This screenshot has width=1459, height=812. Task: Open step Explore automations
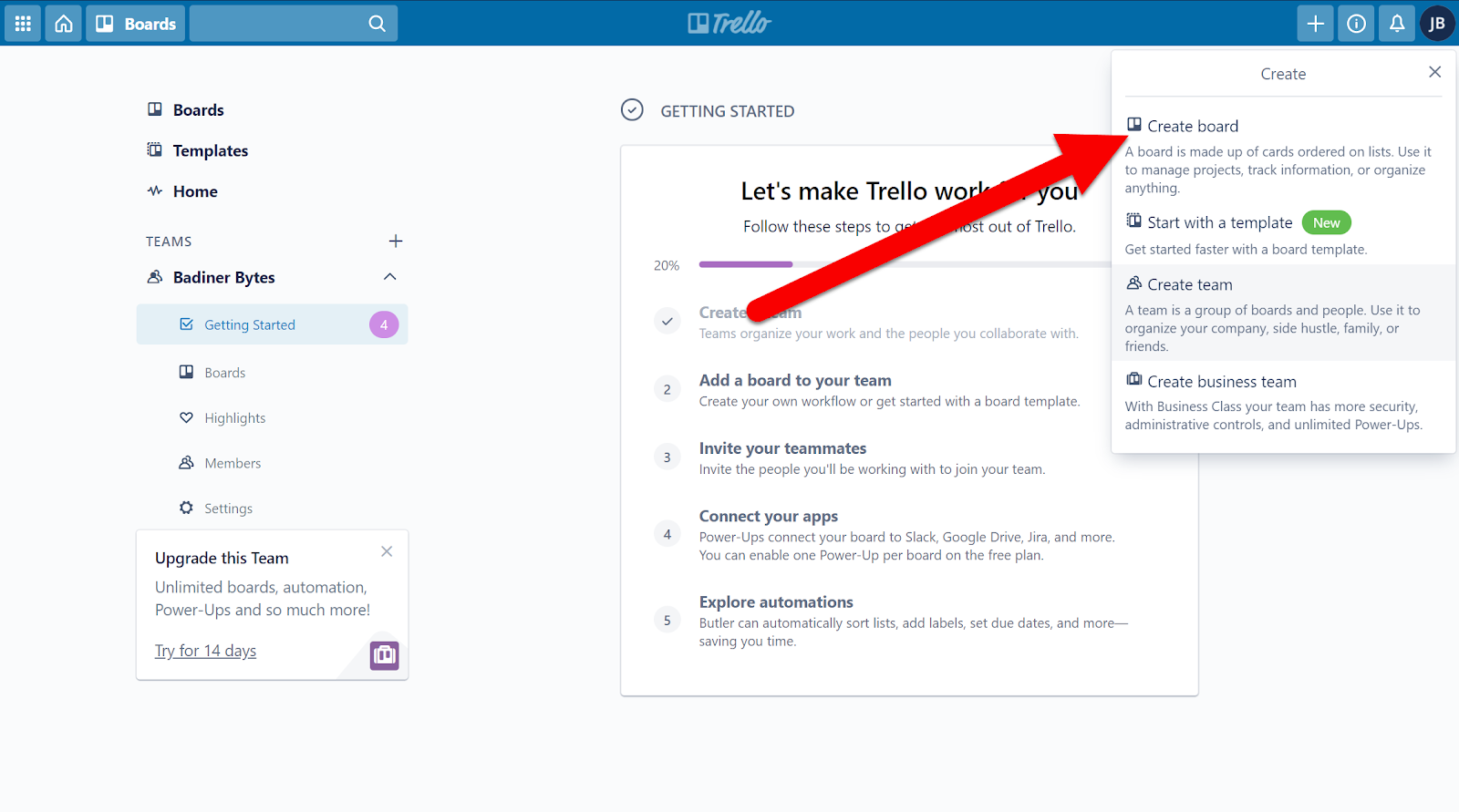tap(776, 602)
